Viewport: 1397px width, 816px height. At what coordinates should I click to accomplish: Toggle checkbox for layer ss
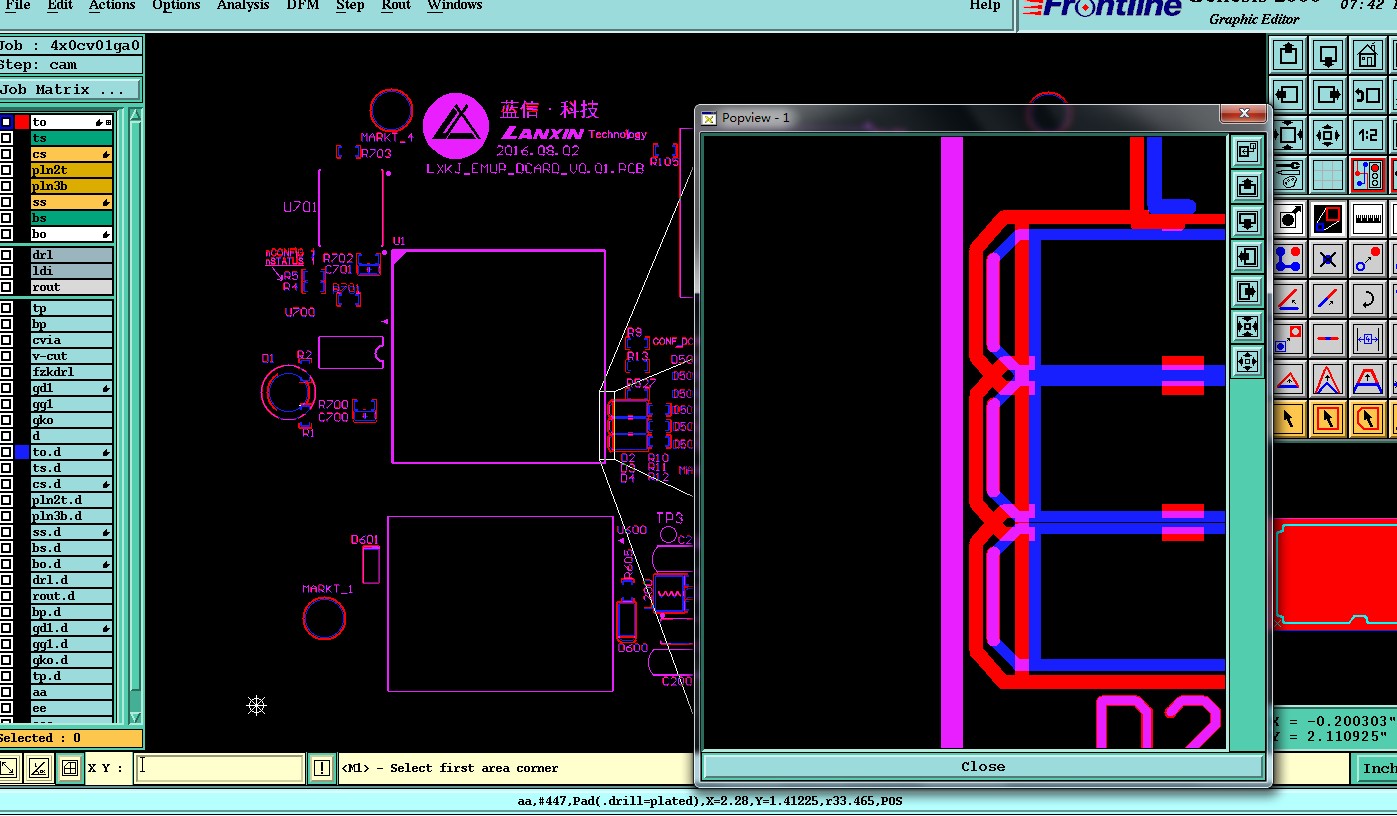click(7, 202)
